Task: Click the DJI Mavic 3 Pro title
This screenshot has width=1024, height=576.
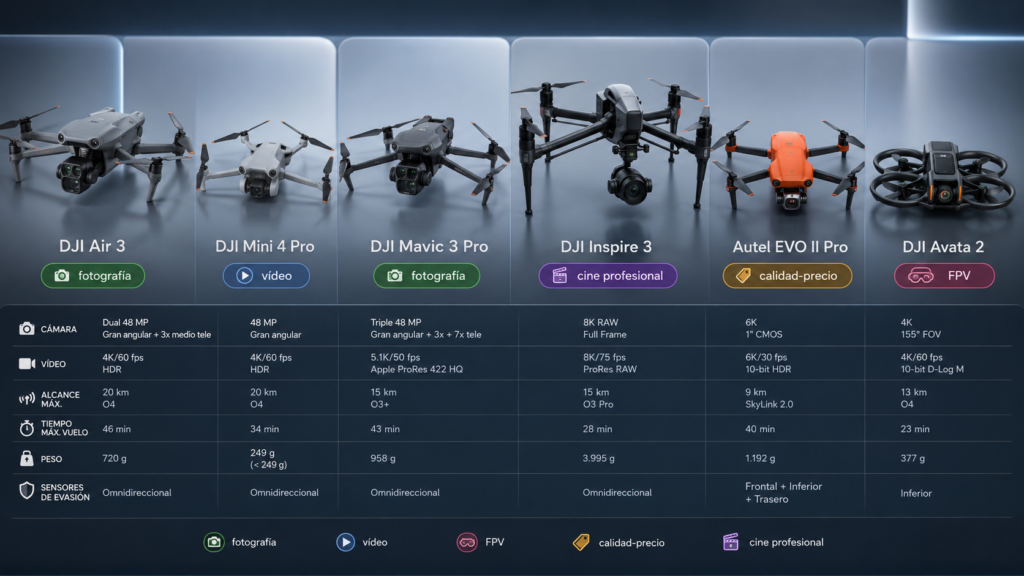Action: point(429,246)
